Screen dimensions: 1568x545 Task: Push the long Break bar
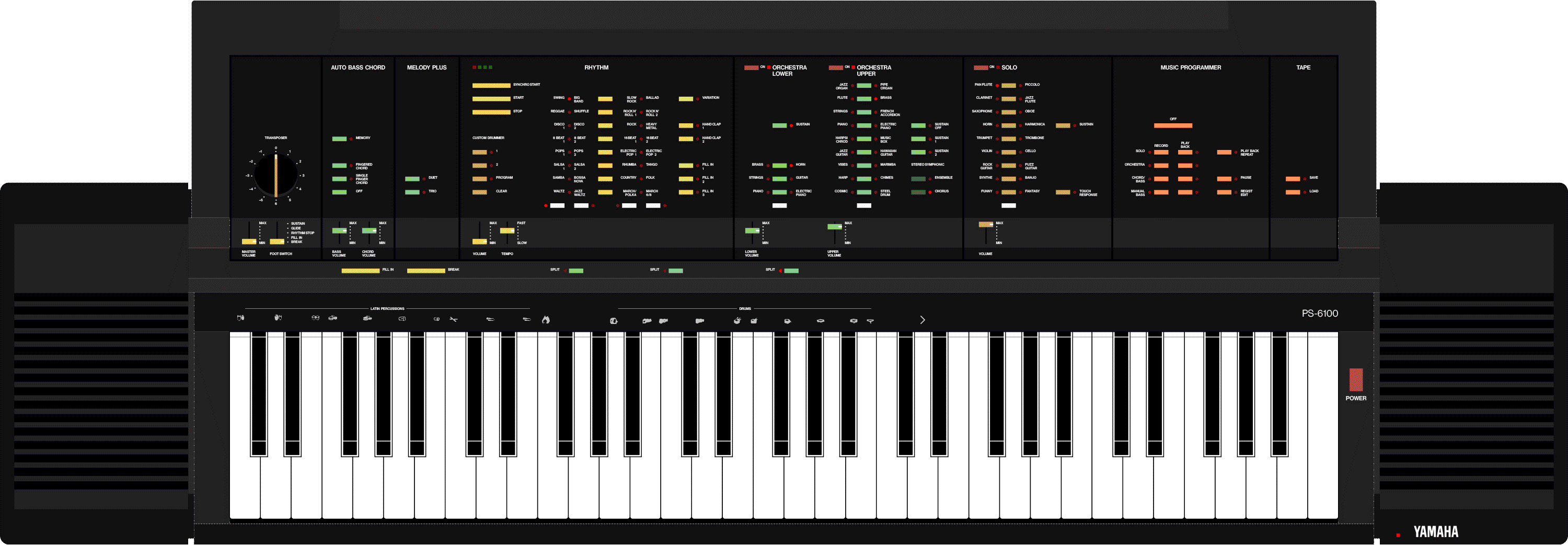(426, 271)
